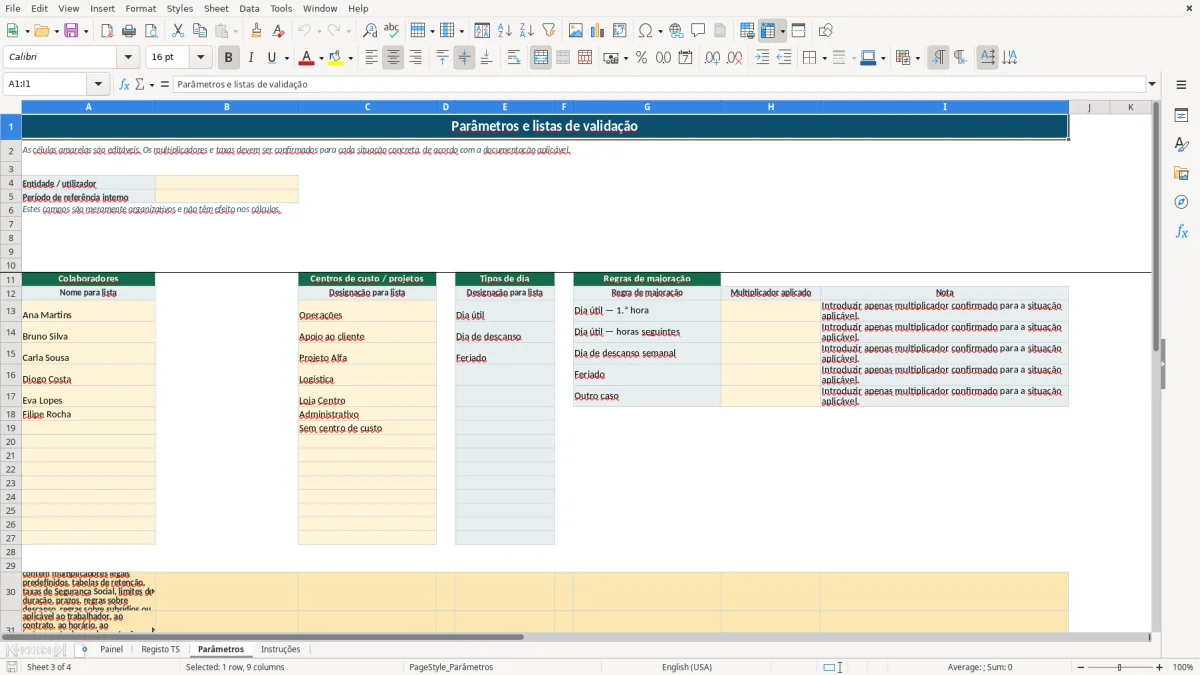This screenshot has height=675, width=1200.
Task: Click Sort Ascending icon
Action: (x=505, y=31)
